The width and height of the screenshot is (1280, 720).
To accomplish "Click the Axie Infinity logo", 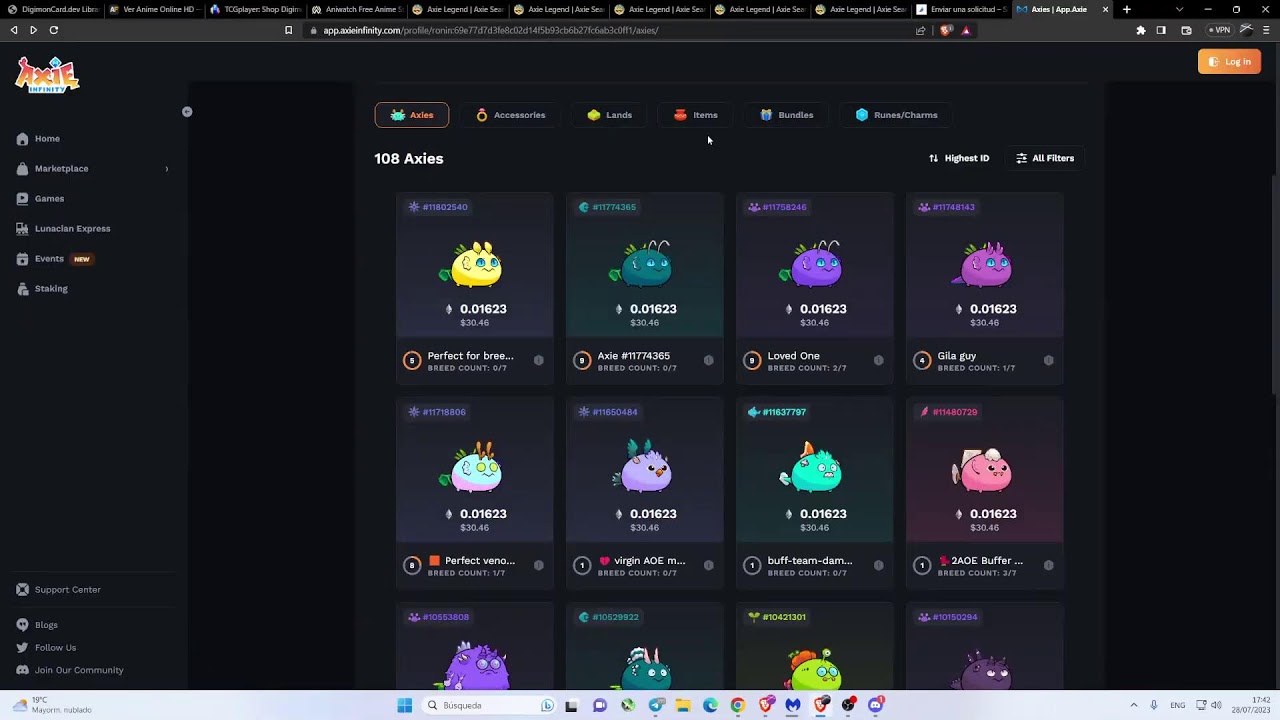I will (x=47, y=75).
